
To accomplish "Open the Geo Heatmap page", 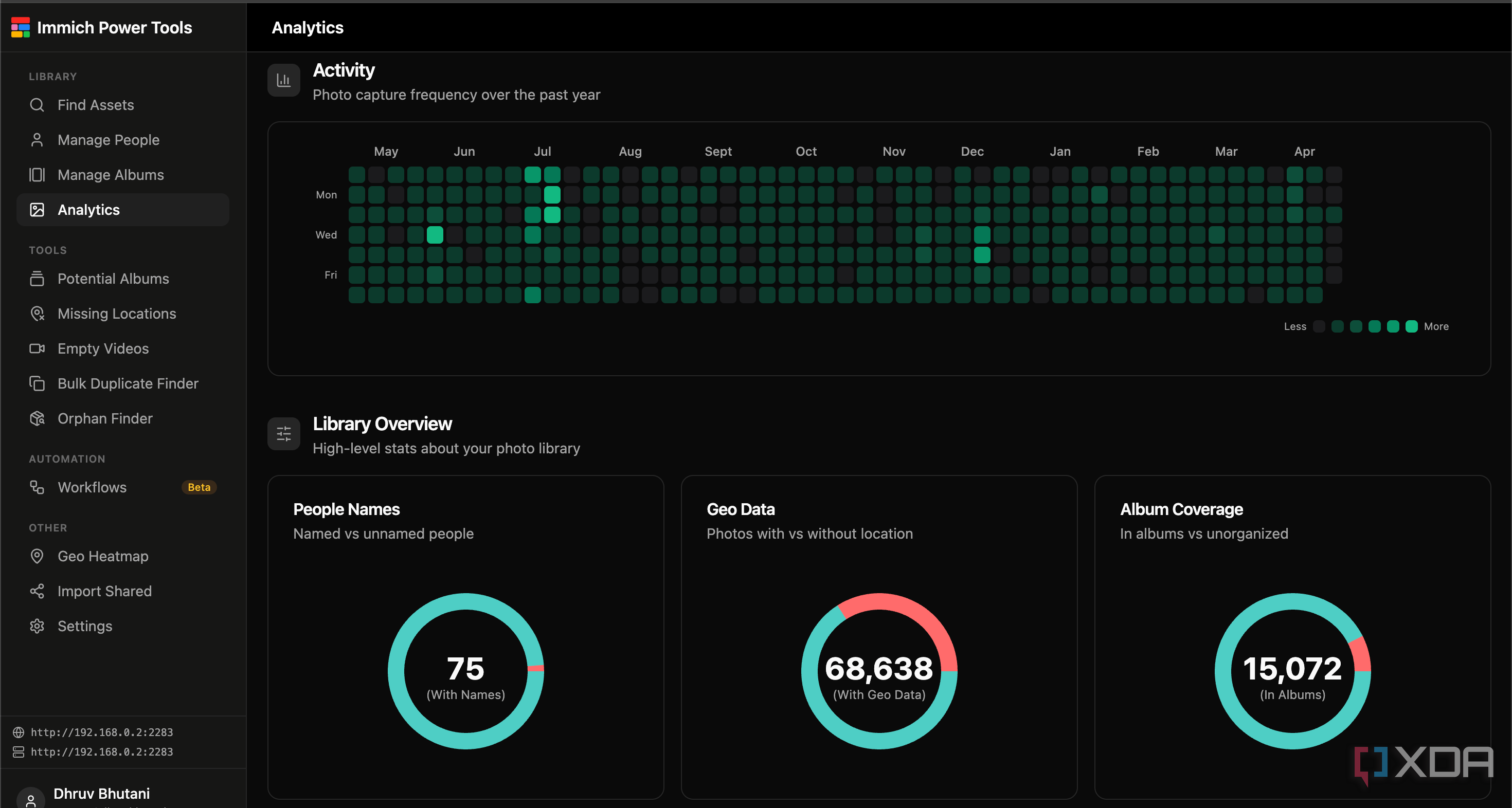I will pos(123,556).
